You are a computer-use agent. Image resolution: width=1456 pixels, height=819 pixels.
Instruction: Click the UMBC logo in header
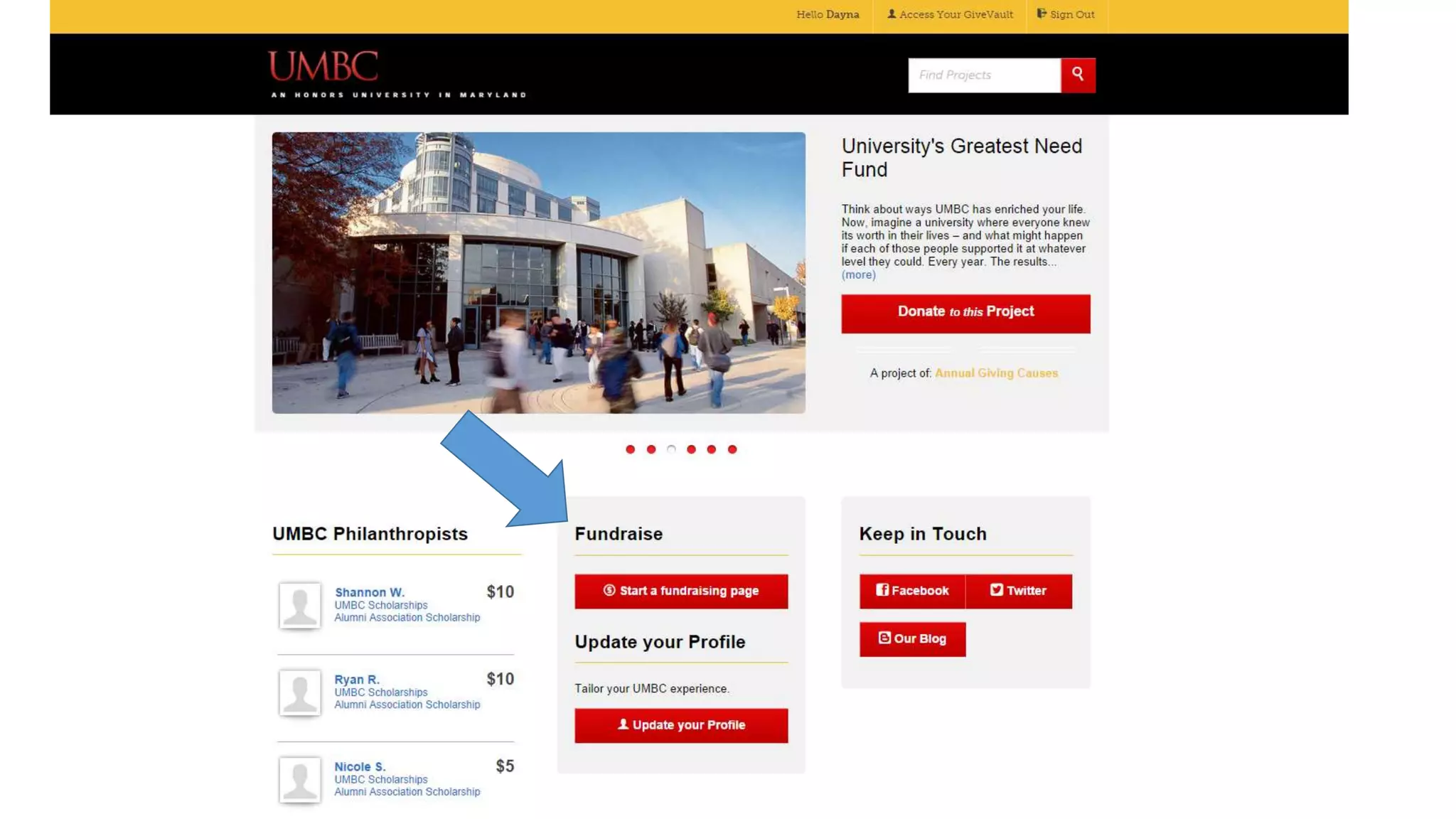(x=323, y=67)
